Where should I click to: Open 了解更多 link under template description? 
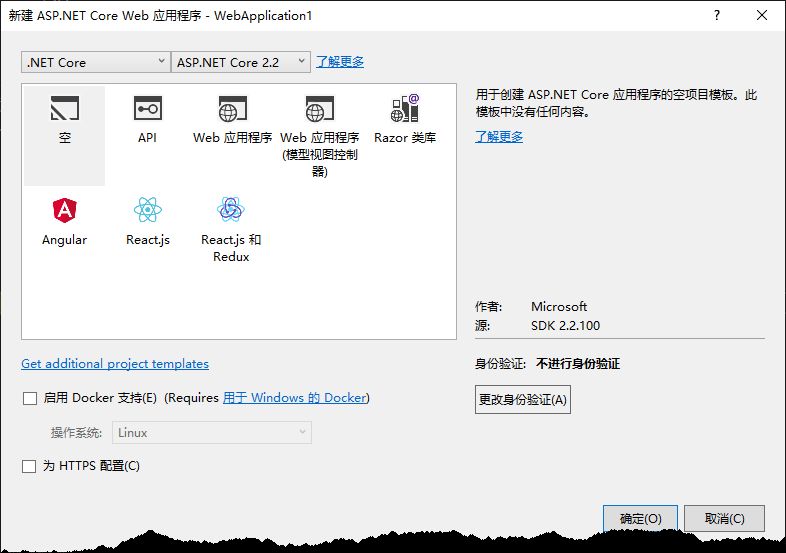(x=499, y=136)
